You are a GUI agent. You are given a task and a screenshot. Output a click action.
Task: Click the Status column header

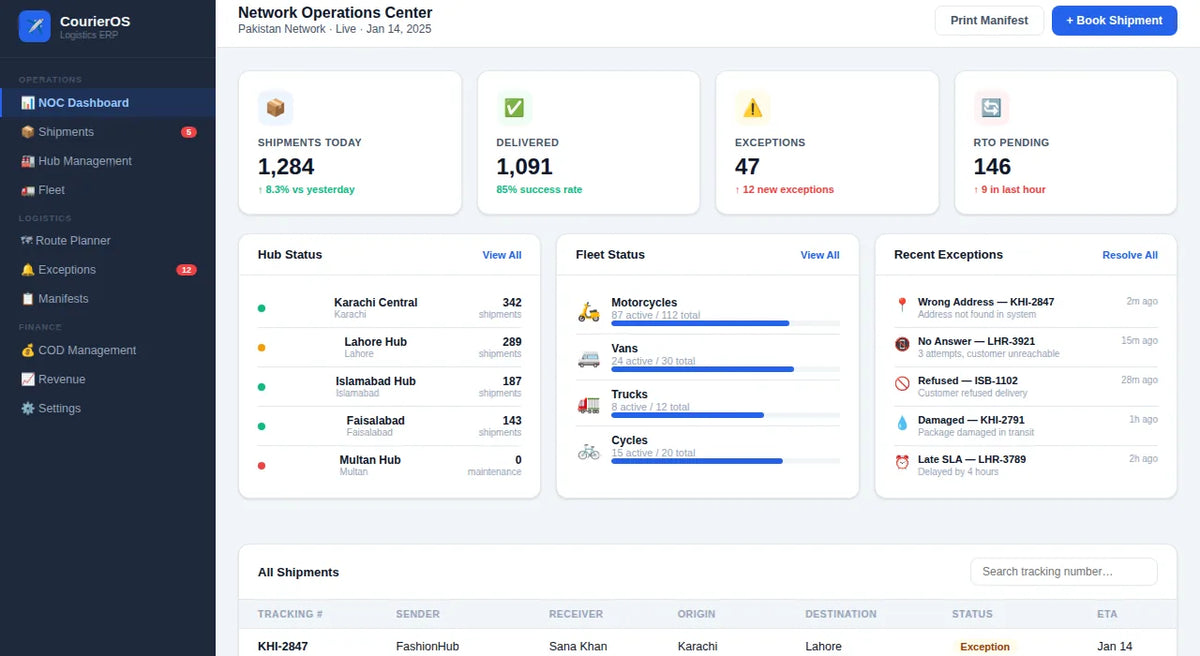coord(972,614)
